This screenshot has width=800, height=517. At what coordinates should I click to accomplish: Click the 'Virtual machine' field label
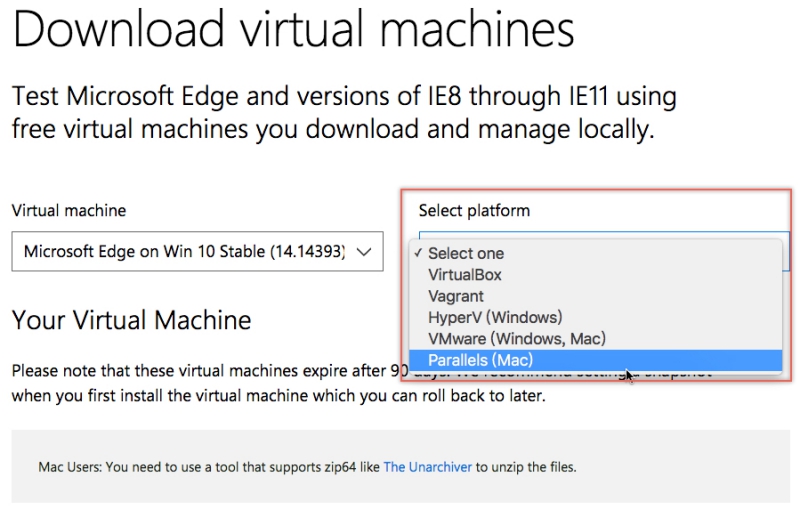69,211
